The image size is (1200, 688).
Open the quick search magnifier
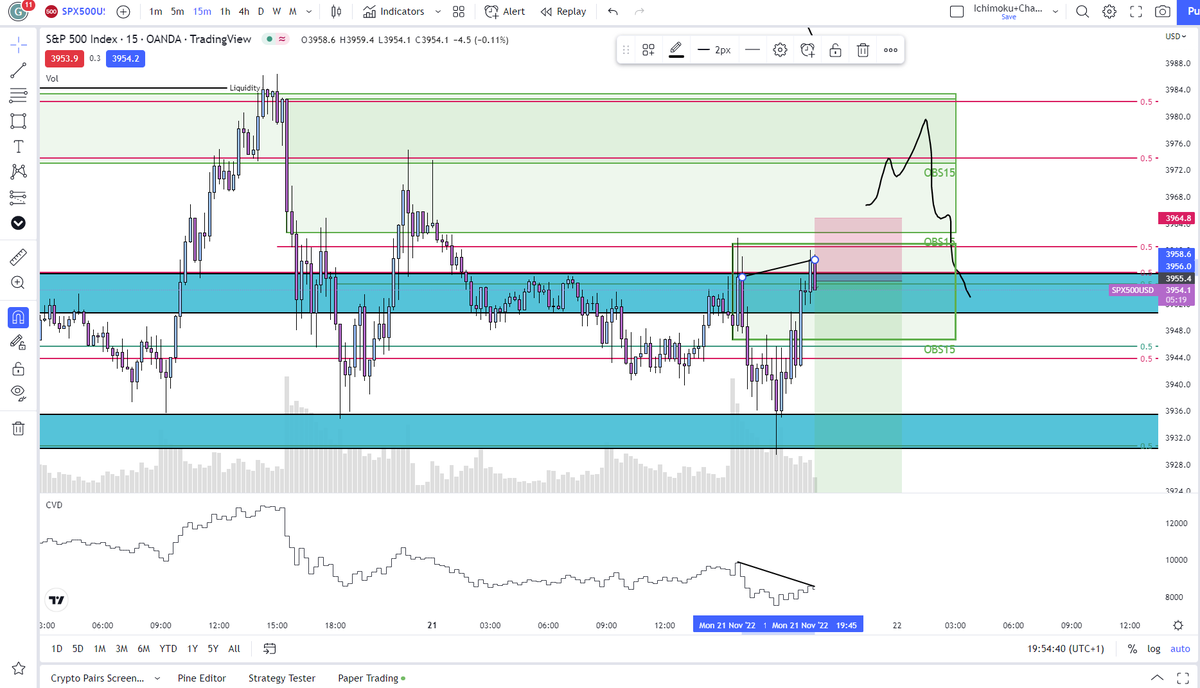pyautogui.click(x=1083, y=12)
